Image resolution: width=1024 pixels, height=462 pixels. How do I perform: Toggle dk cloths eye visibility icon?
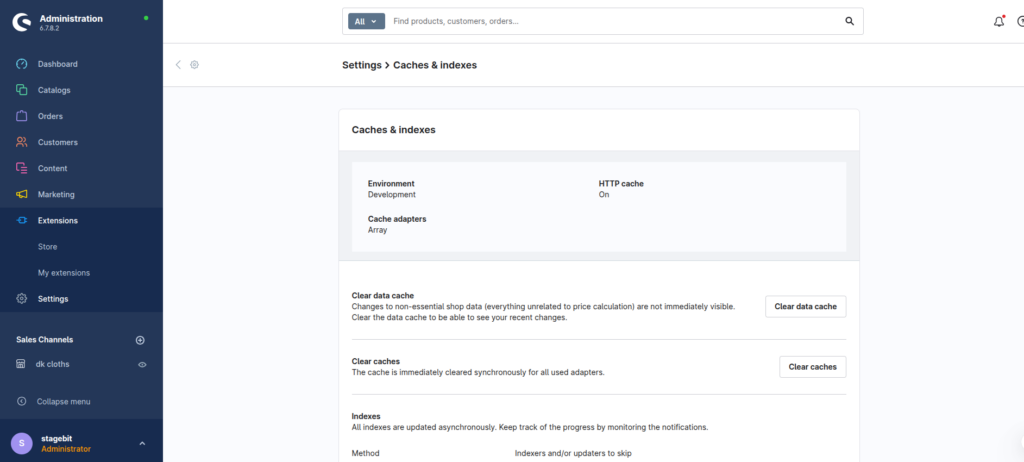[142, 365]
